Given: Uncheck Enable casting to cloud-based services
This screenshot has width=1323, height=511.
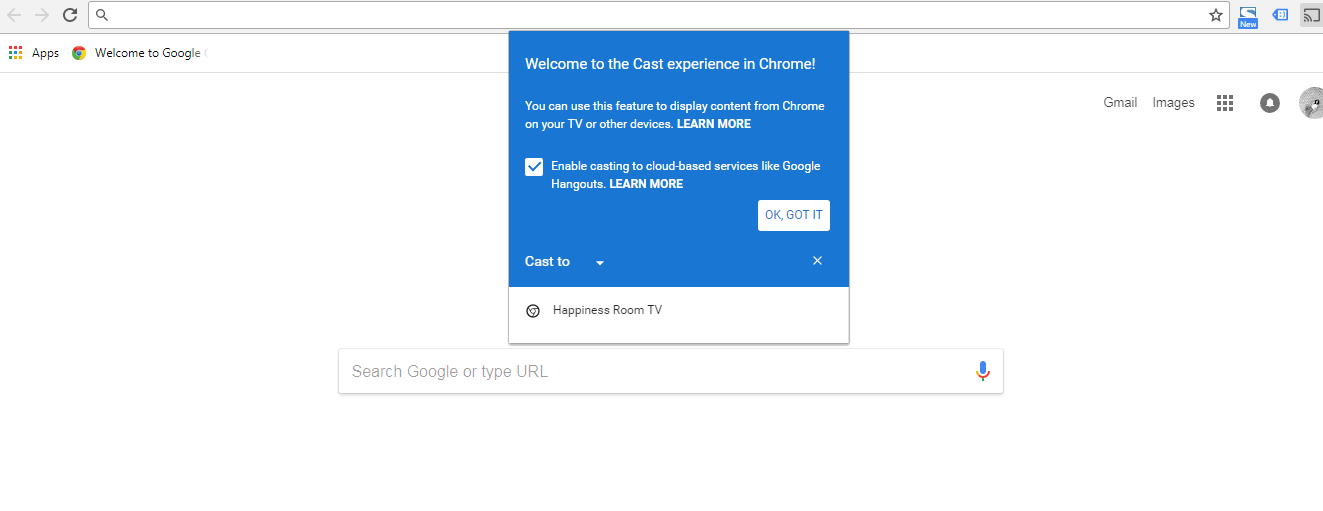Looking at the screenshot, I should coord(534,167).
